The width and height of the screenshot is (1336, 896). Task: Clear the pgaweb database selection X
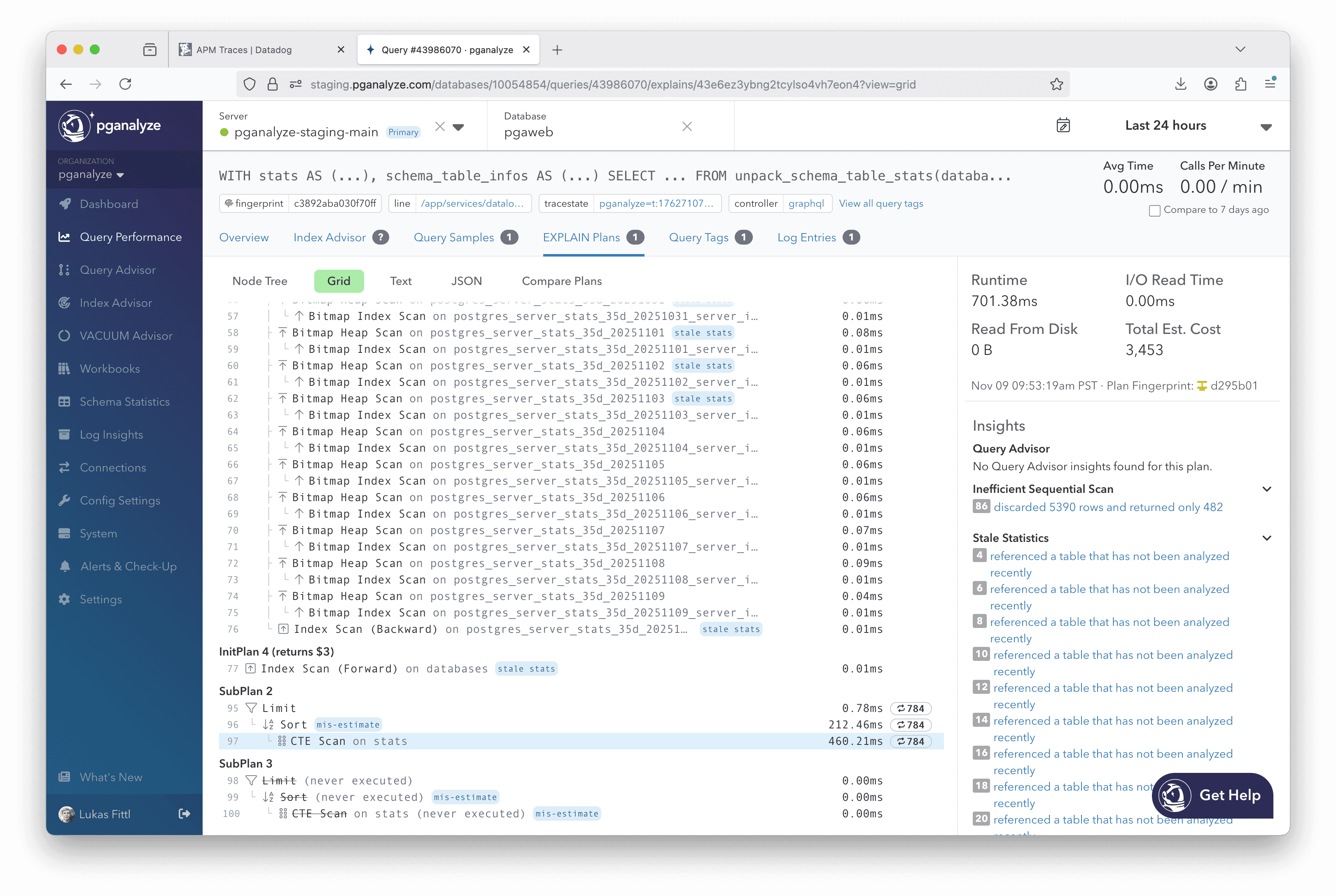pos(687,126)
